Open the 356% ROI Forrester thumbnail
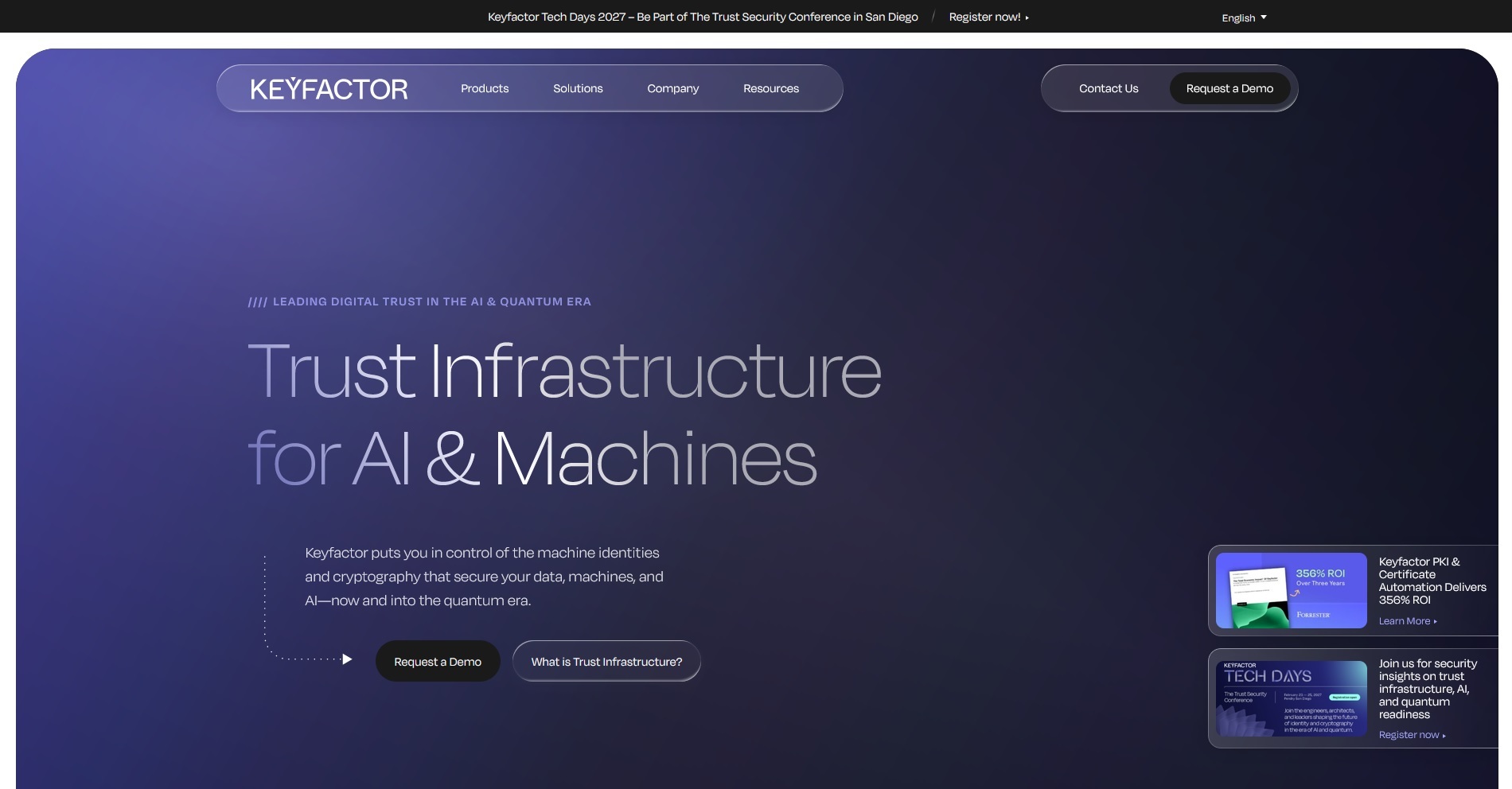The height and width of the screenshot is (789, 1512). point(1291,590)
